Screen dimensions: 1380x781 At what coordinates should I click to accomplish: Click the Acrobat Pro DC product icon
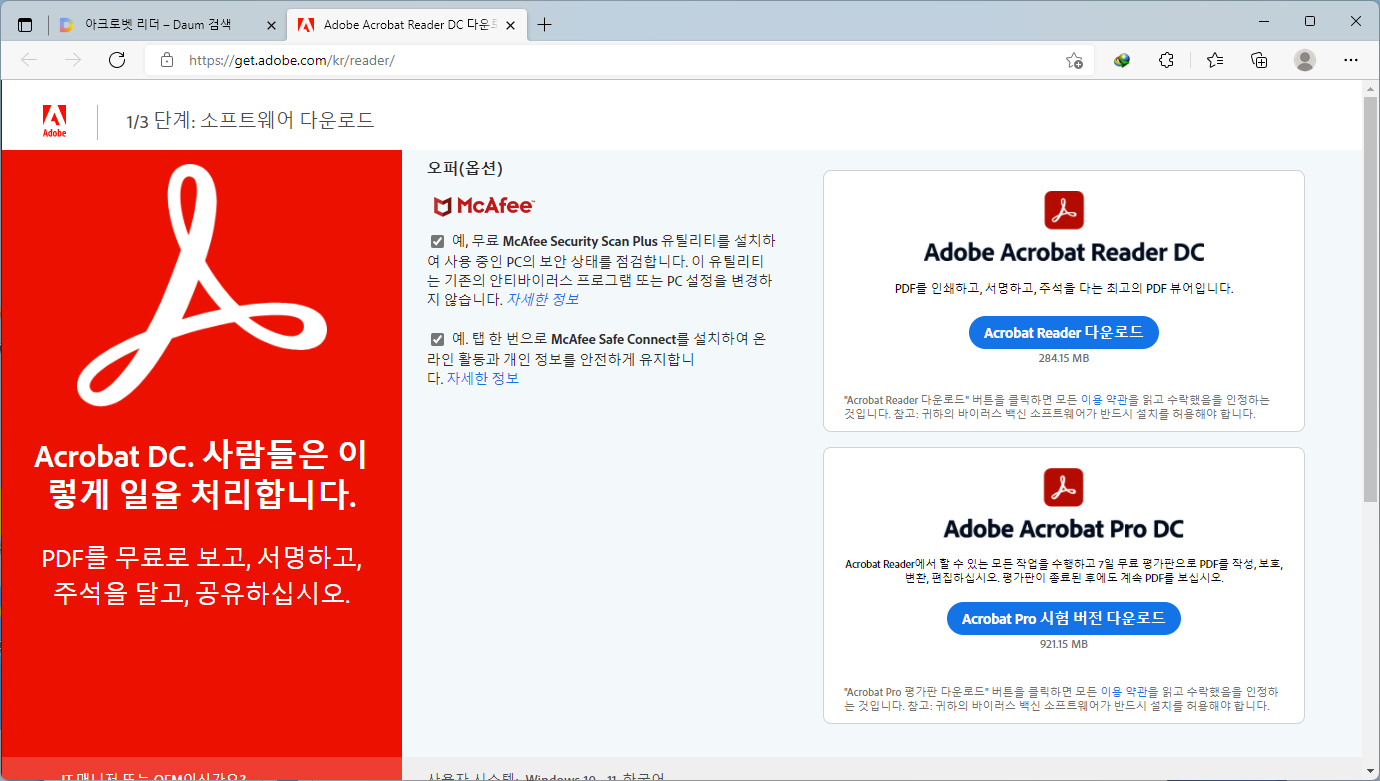(x=1064, y=487)
